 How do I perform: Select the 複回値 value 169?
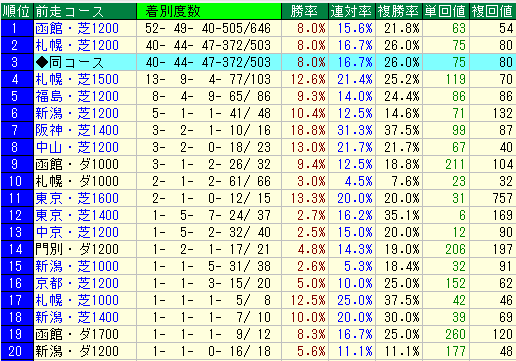(x=502, y=215)
